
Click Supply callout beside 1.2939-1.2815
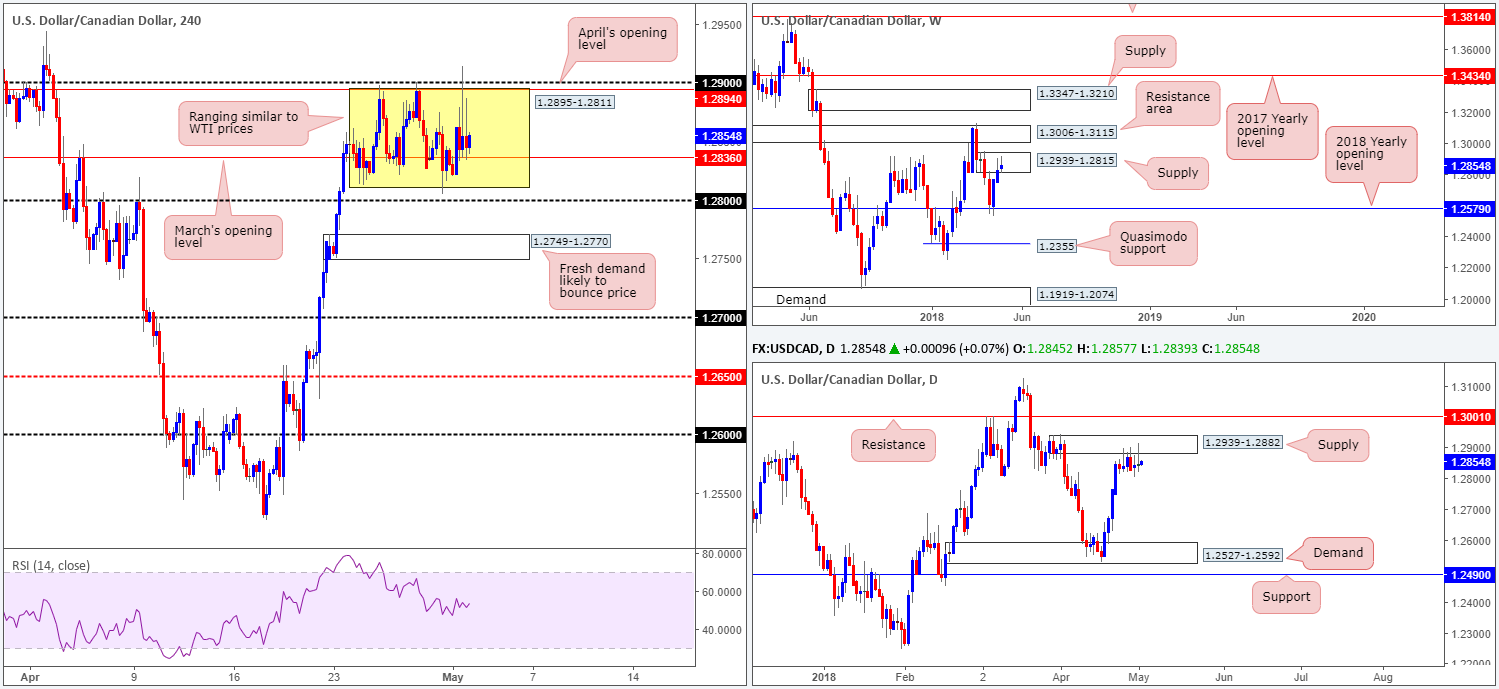pyautogui.click(x=1176, y=173)
